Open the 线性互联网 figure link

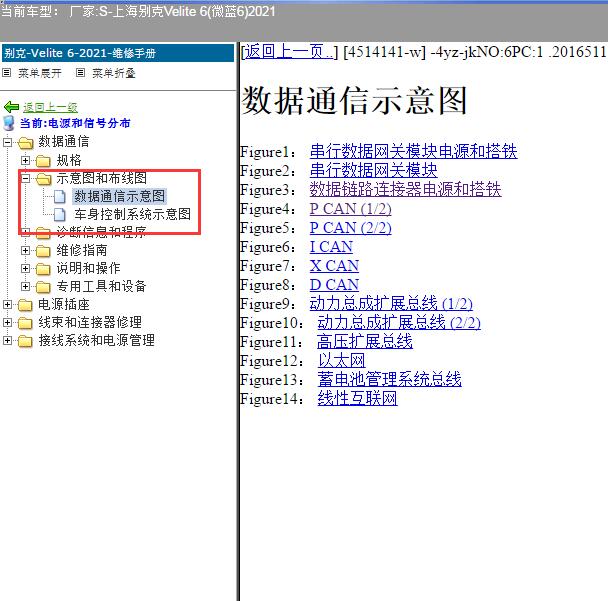click(x=357, y=398)
